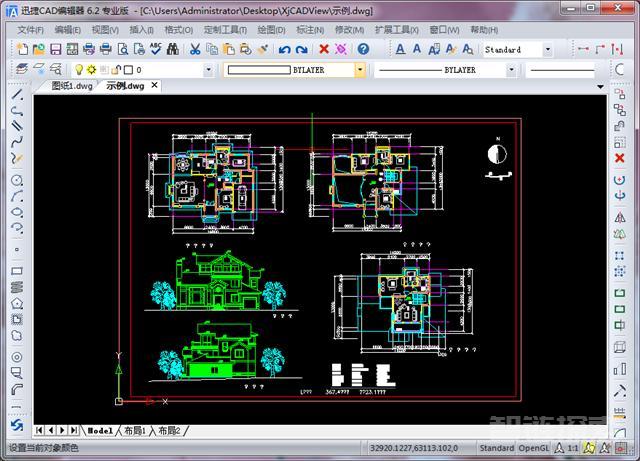
Task: Click the layer color square swatch
Action: [128, 70]
